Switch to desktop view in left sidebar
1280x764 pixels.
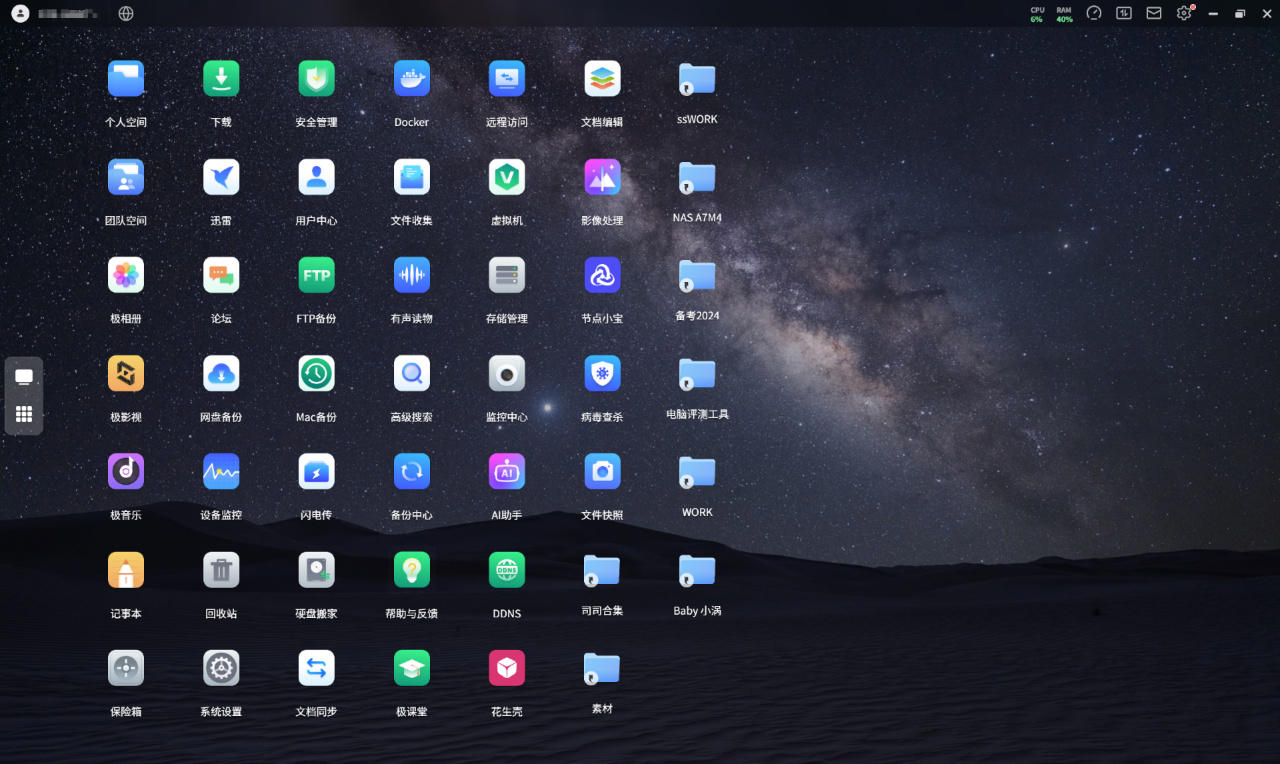pos(24,377)
